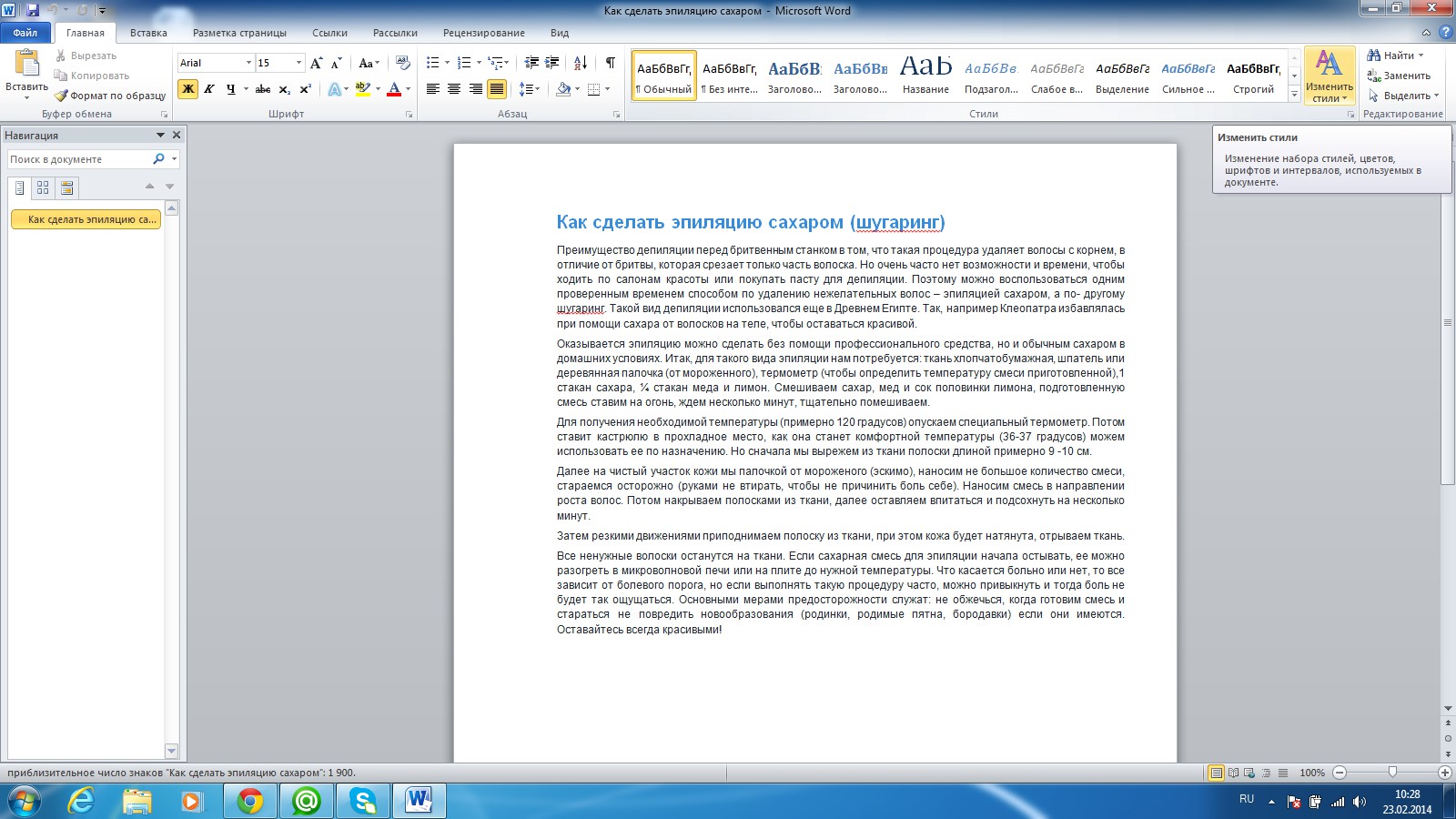Image resolution: width=1456 pixels, height=819 pixels.
Task: Click the Grow Font icon
Action: point(316,63)
